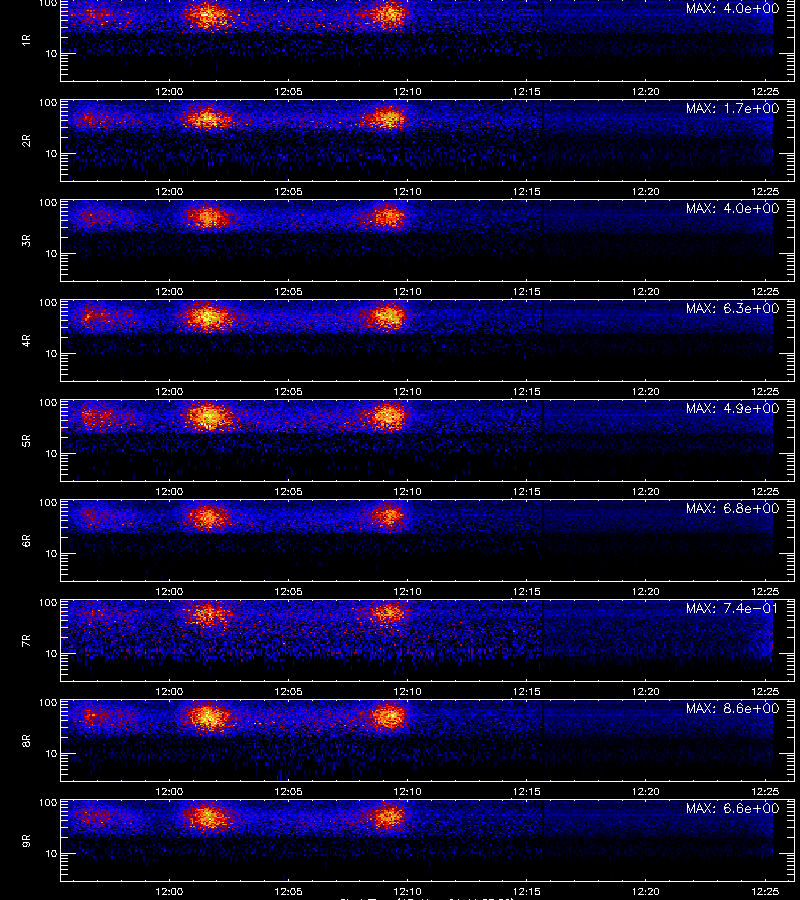This screenshot has height=900, width=800.
Task: Click the bright burst near 12:09 in panel 8R
Action: (x=388, y=716)
